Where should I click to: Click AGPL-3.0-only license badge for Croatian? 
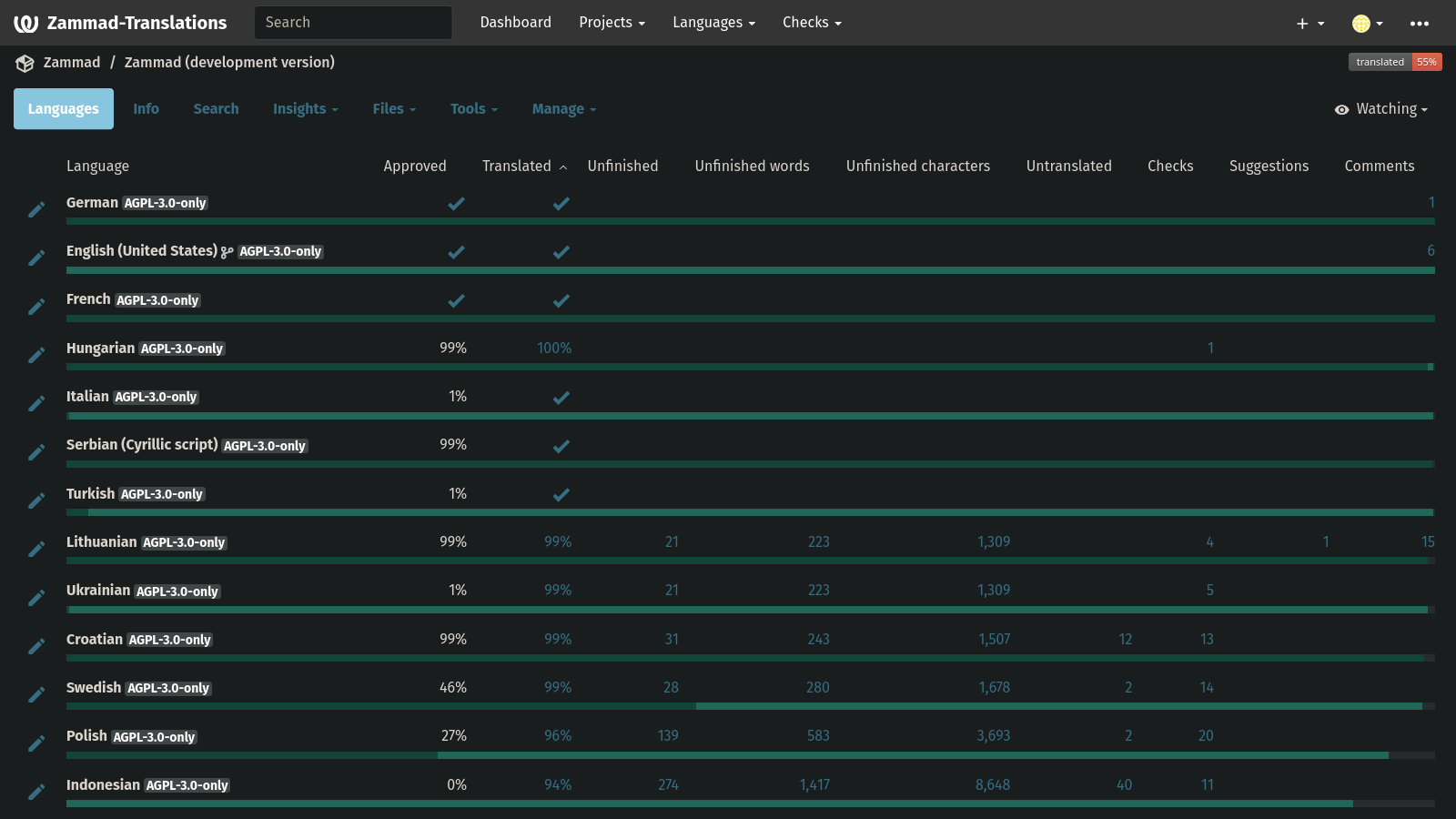[x=169, y=640]
